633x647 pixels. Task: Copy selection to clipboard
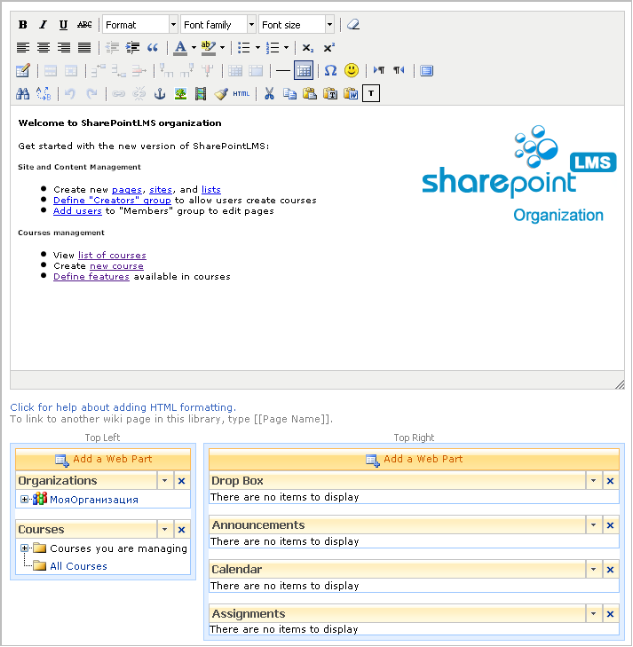coord(290,94)
